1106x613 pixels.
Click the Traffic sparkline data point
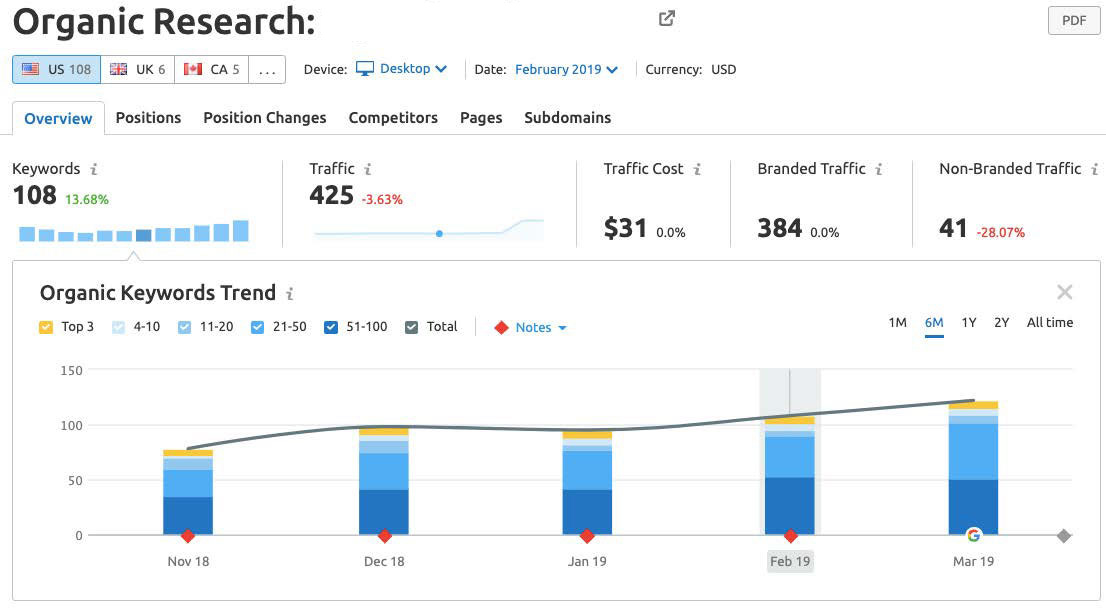coord(439,233)
